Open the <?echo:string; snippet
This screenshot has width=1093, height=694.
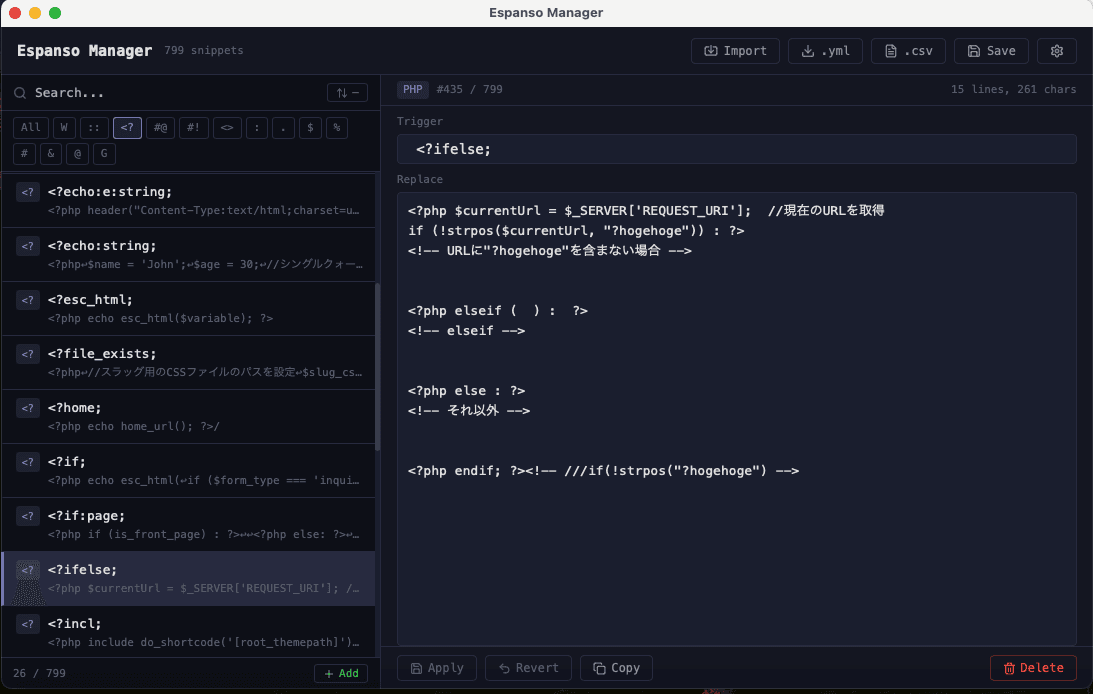[189, 255]
